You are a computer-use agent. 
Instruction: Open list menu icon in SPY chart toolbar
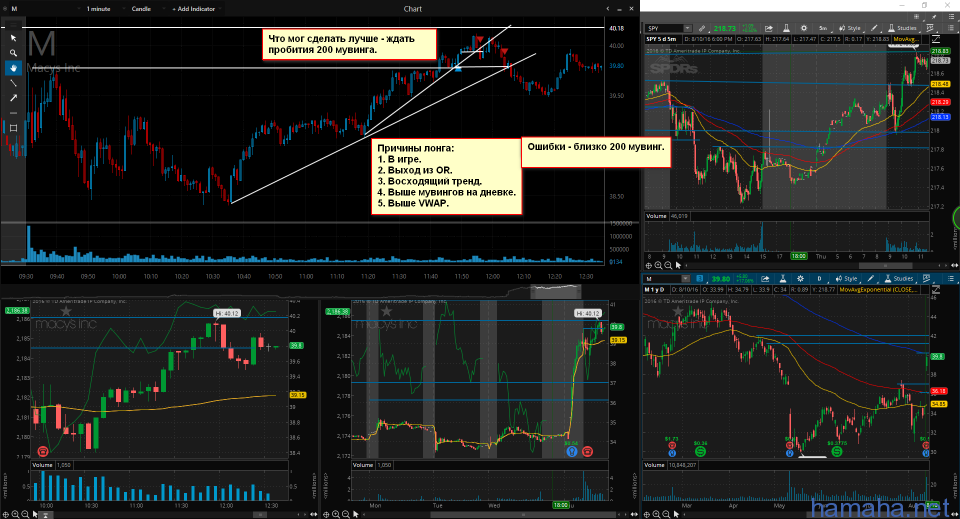[x=951, y=28]
